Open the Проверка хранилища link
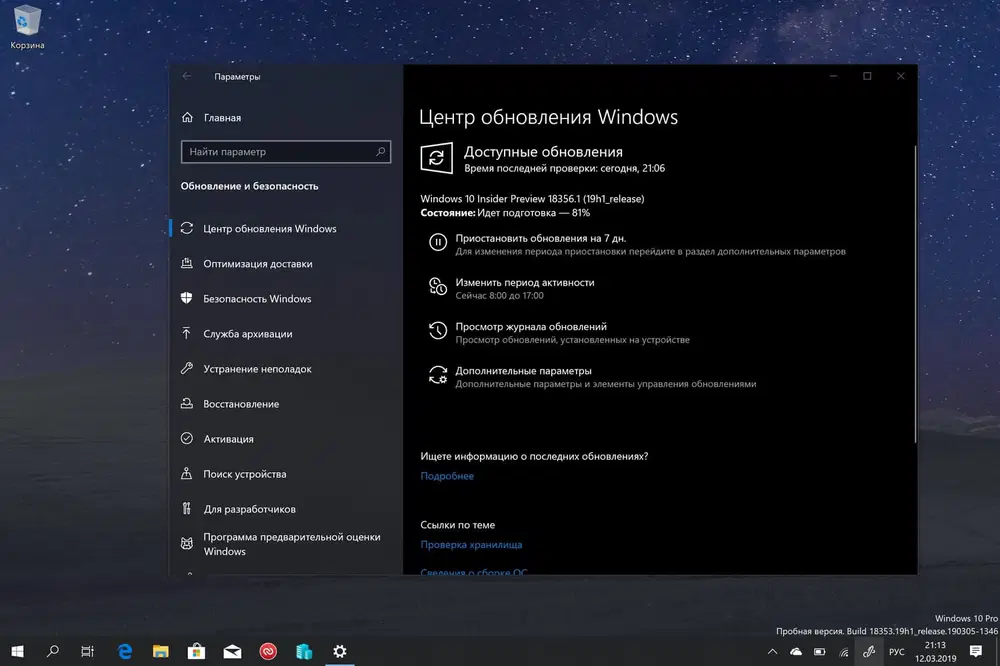This screenshot has height=666, width=1000. (471, 544)
